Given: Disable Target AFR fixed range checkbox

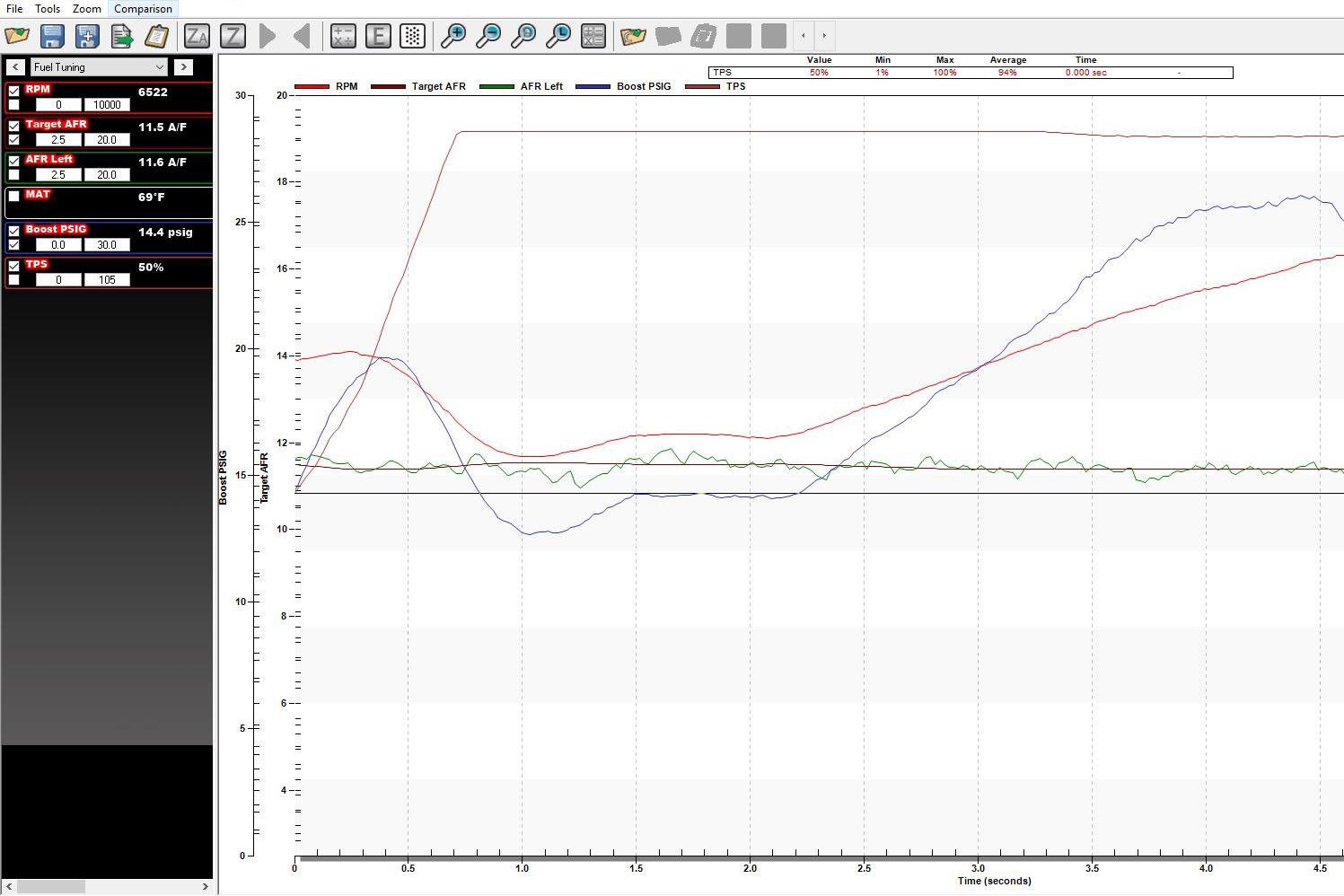Looking at the screenshot, I should click(13, 140).
